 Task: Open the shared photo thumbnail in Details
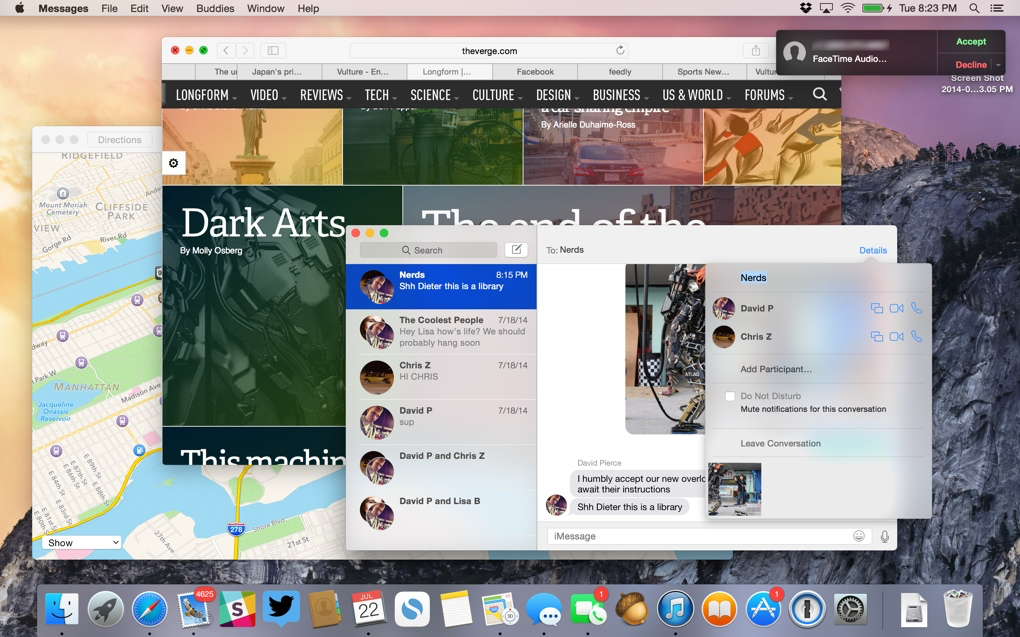(x=734, y=489)
